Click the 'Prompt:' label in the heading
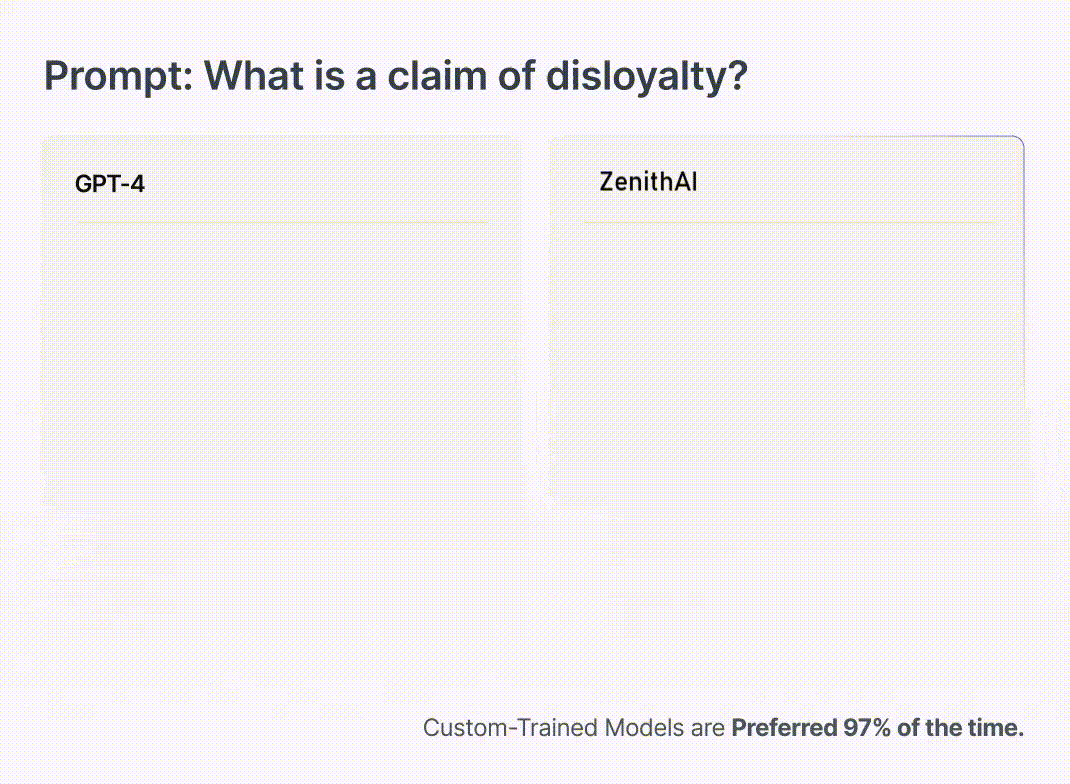Screen dimensions: 1070x784 [119, 76]
